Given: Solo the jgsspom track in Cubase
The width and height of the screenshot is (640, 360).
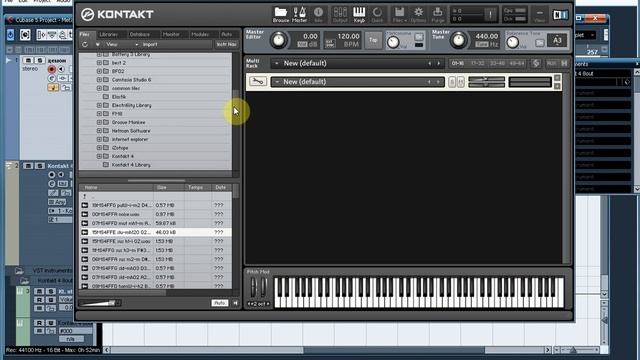Looking at the screenshot, I should click(x=40, y=60).
